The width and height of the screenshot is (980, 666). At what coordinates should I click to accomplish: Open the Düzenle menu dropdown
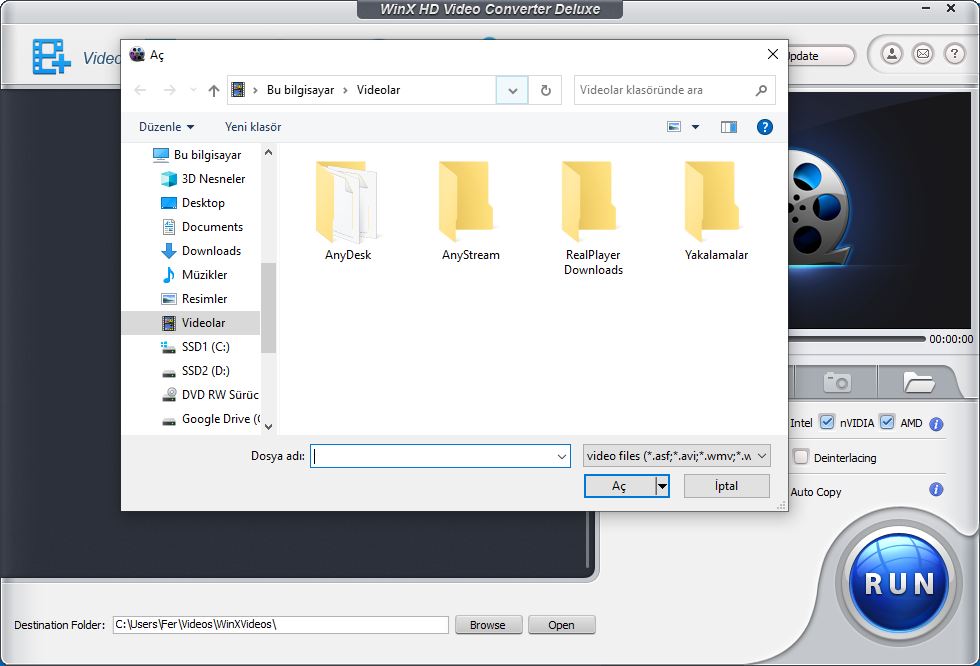(166, 127)
